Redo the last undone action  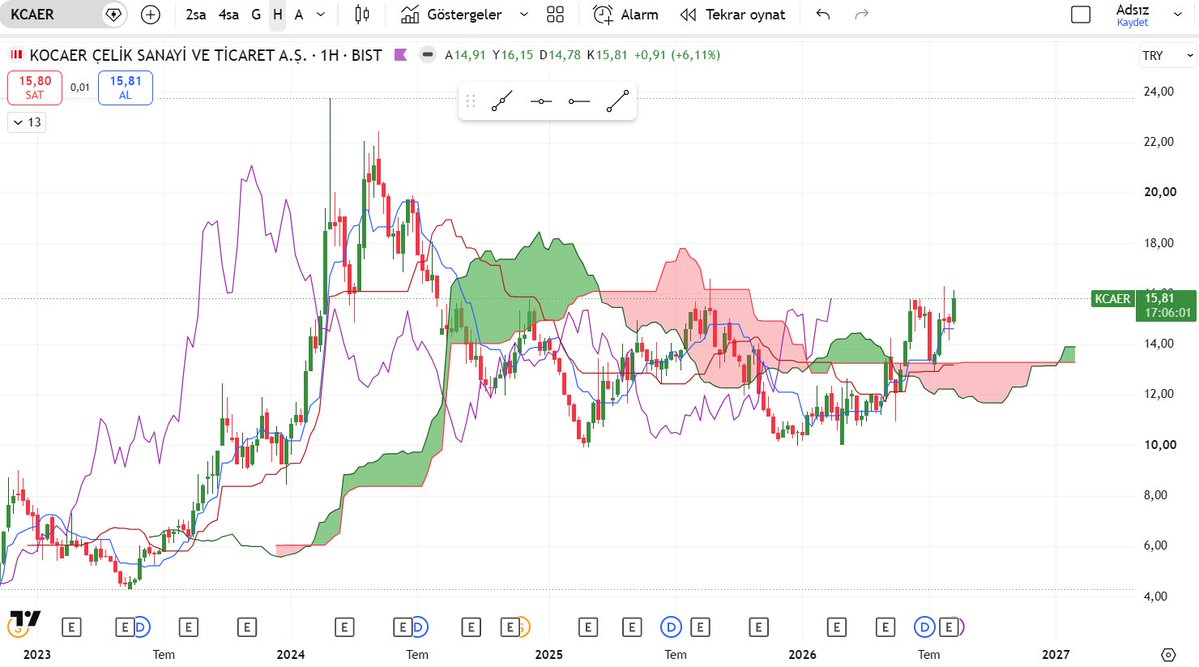click(862, 15)
